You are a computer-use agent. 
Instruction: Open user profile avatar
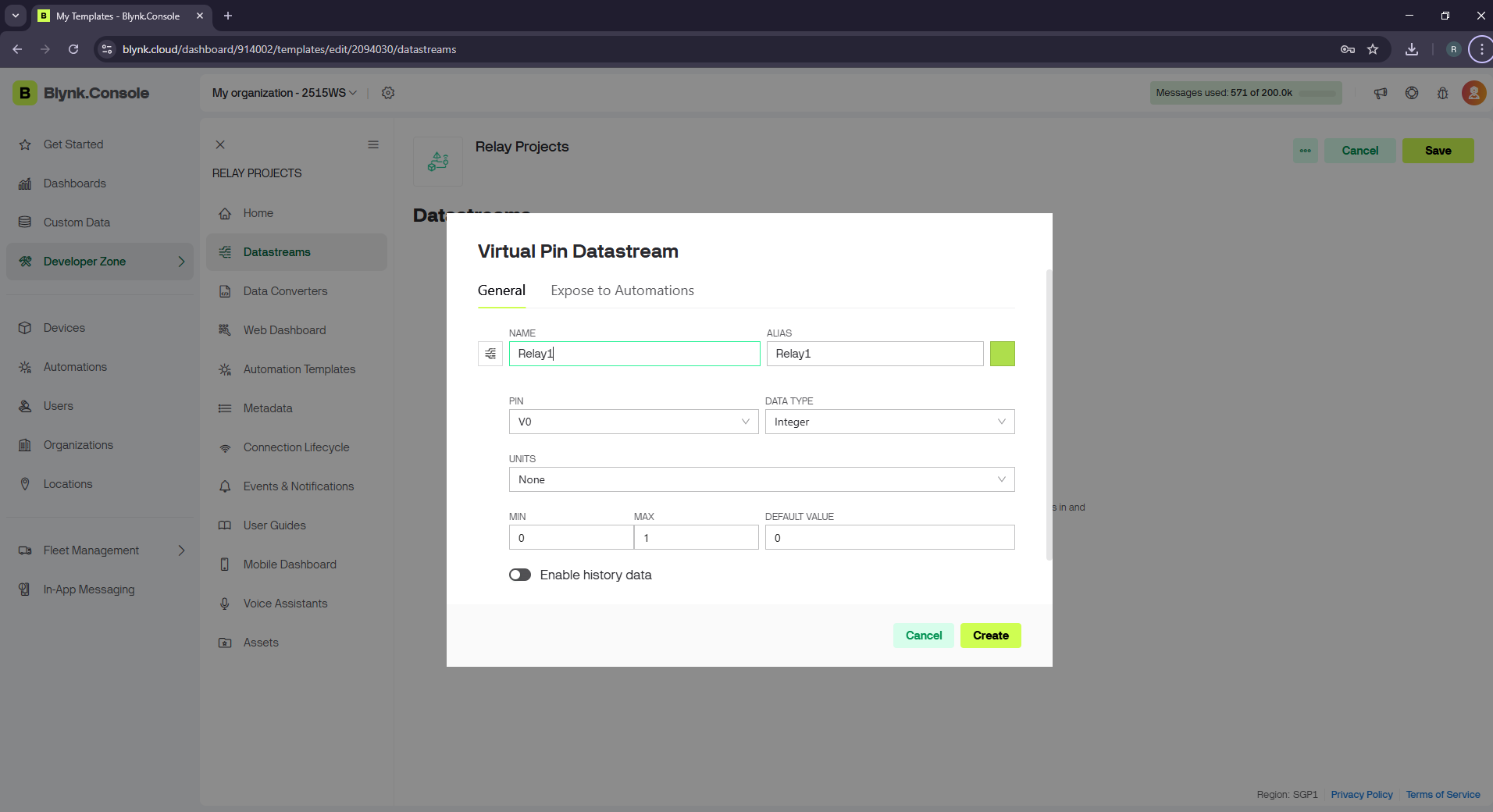(1473, 93)
